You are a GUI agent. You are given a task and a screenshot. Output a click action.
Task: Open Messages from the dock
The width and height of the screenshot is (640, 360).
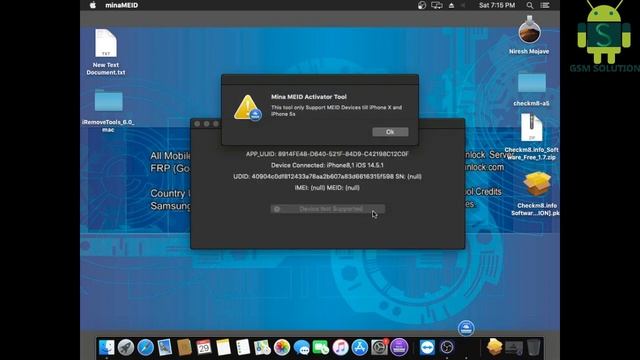(301, 347)
